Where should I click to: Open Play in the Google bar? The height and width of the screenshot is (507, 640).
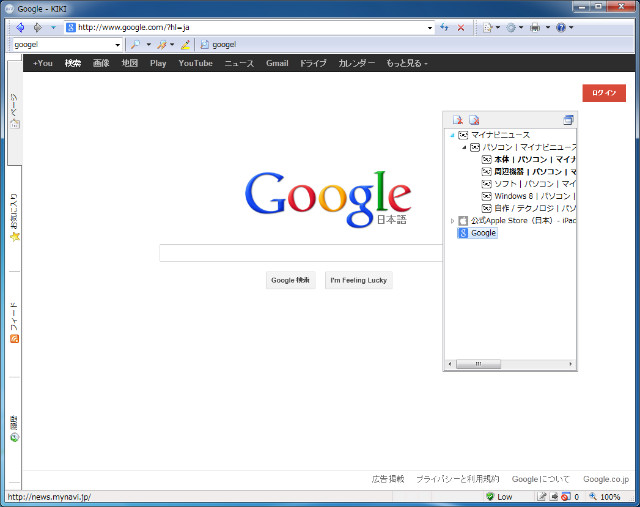tap(158, 63)
